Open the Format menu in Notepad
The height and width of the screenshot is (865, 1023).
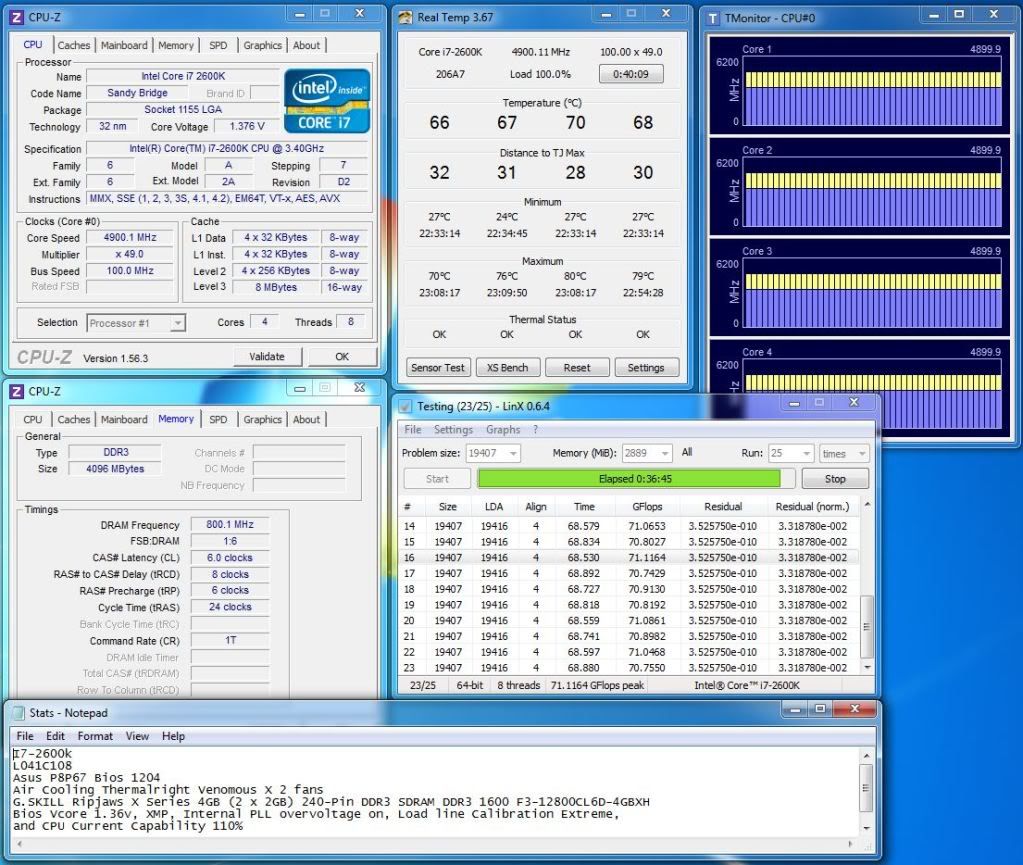pyautogui.click(x=95, y=736)
